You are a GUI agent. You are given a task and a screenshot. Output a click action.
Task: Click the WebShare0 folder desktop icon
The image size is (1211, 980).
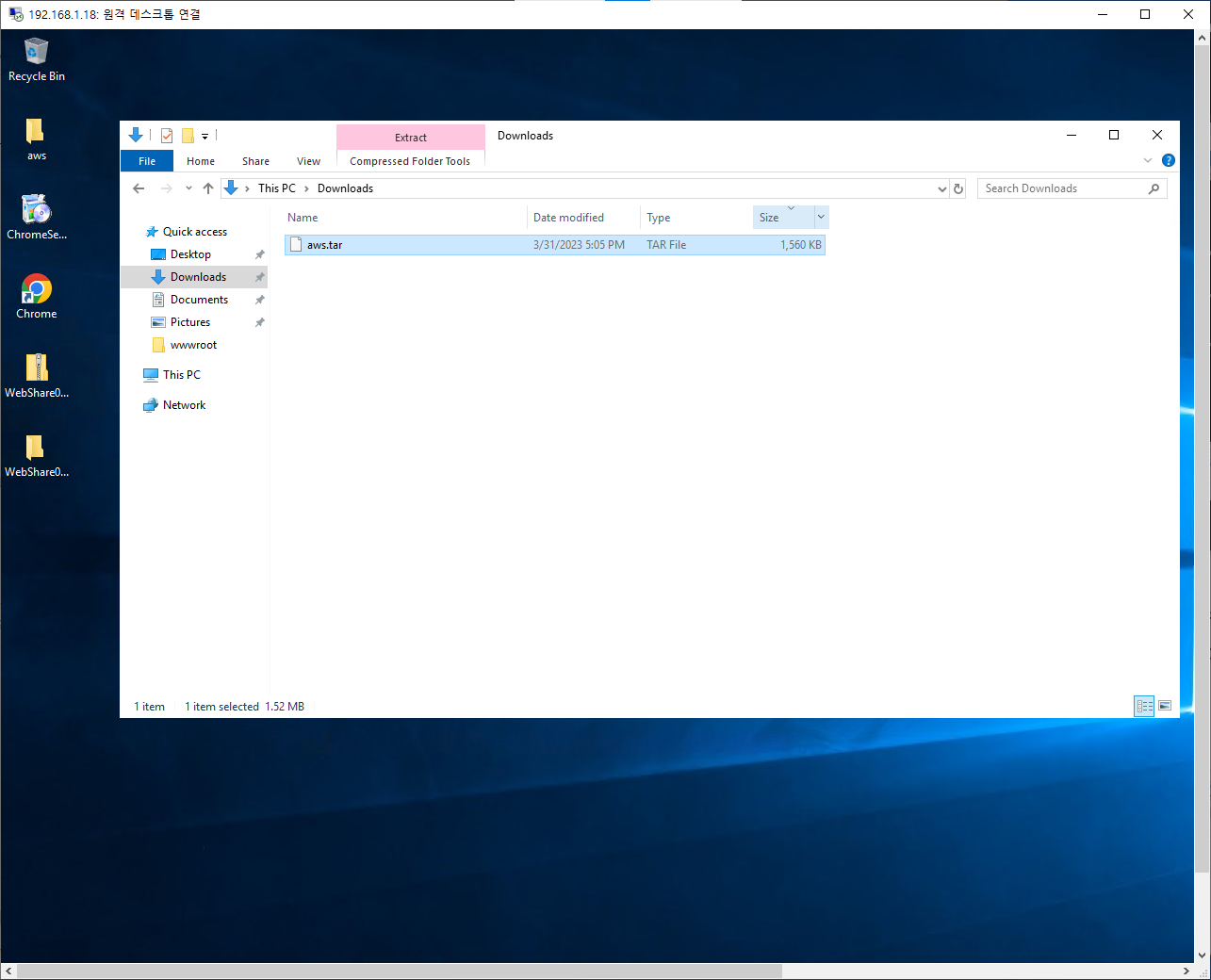click(36, 454)
